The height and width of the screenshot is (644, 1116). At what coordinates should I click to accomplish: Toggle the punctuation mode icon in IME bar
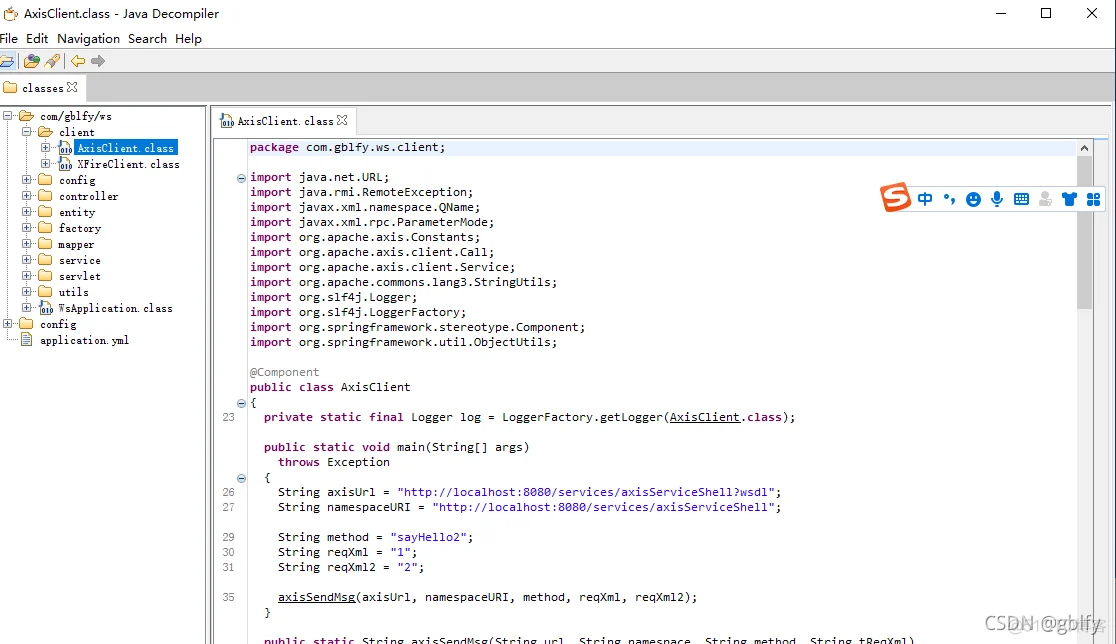point(949,199)
